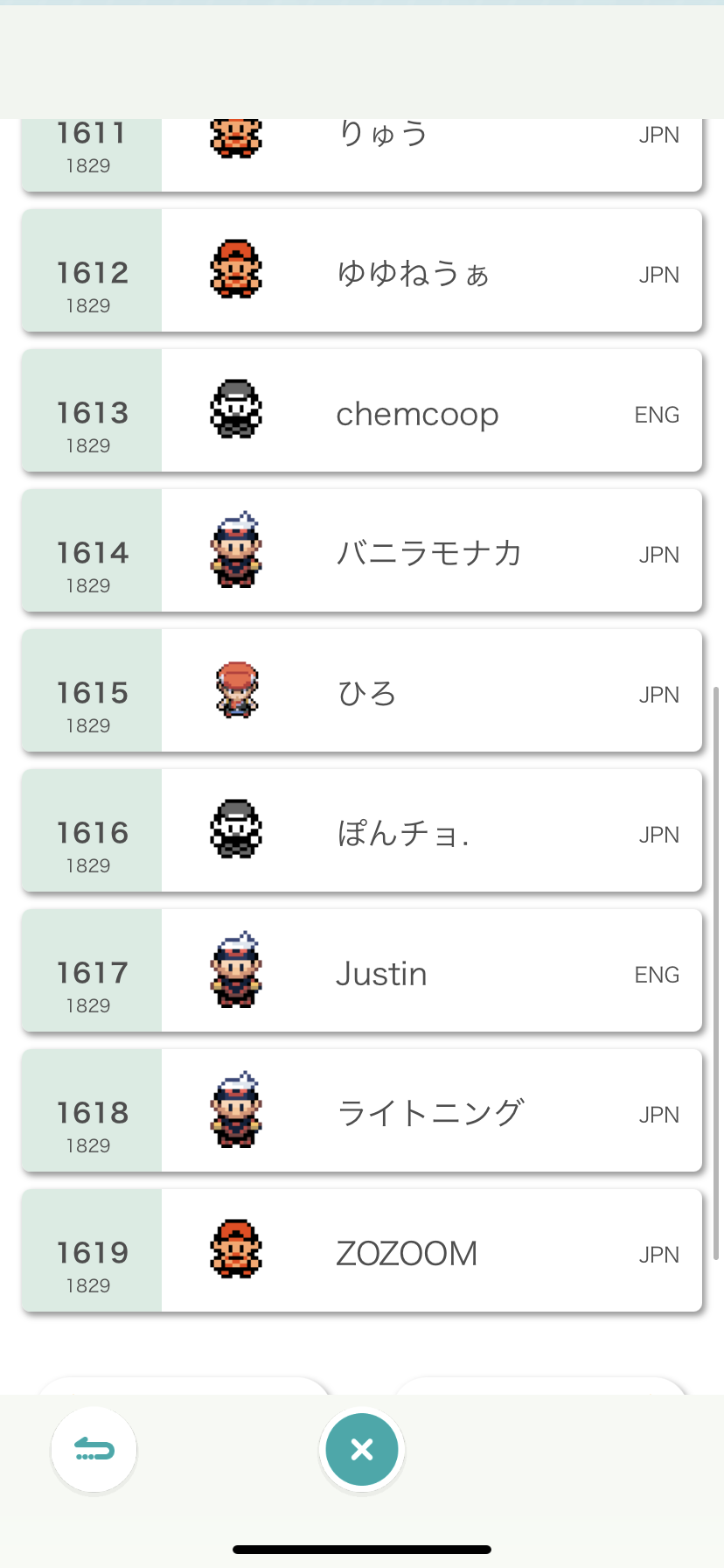Tap the avatar next to バニラモナカ
724x1568 pixels.
(236, 549)
